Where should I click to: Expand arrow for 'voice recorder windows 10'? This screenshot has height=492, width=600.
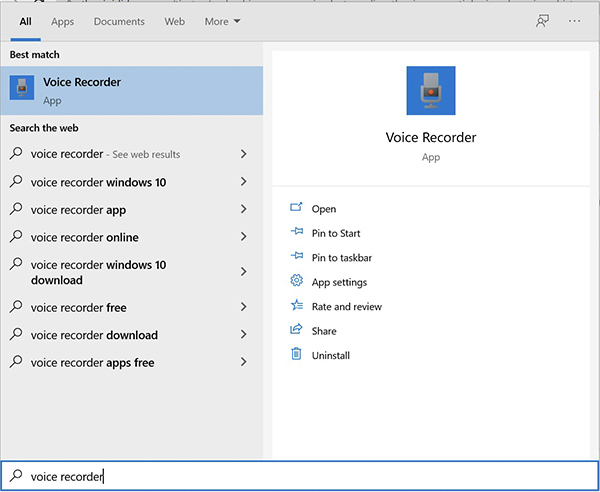(x=243, y=181)
